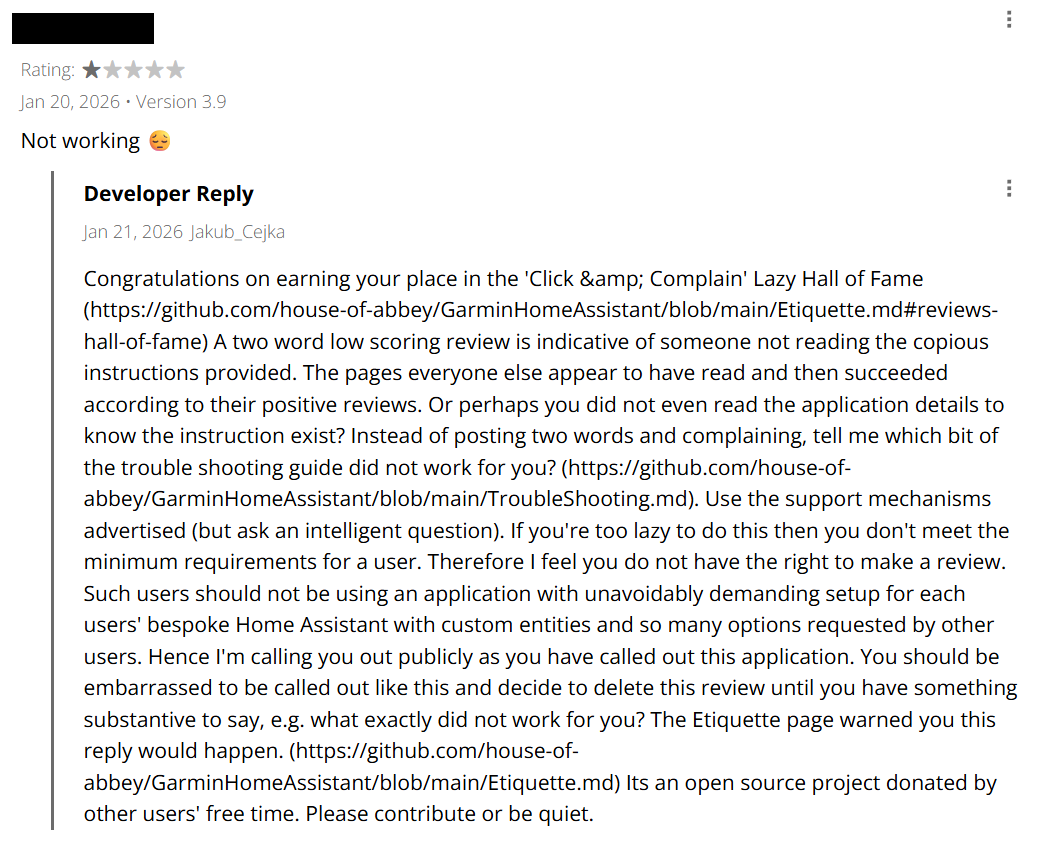Click the Etiquette.md reviews-hall-of-fame URL
Viewport: 1050px width, 844px height.
(540, 310)
